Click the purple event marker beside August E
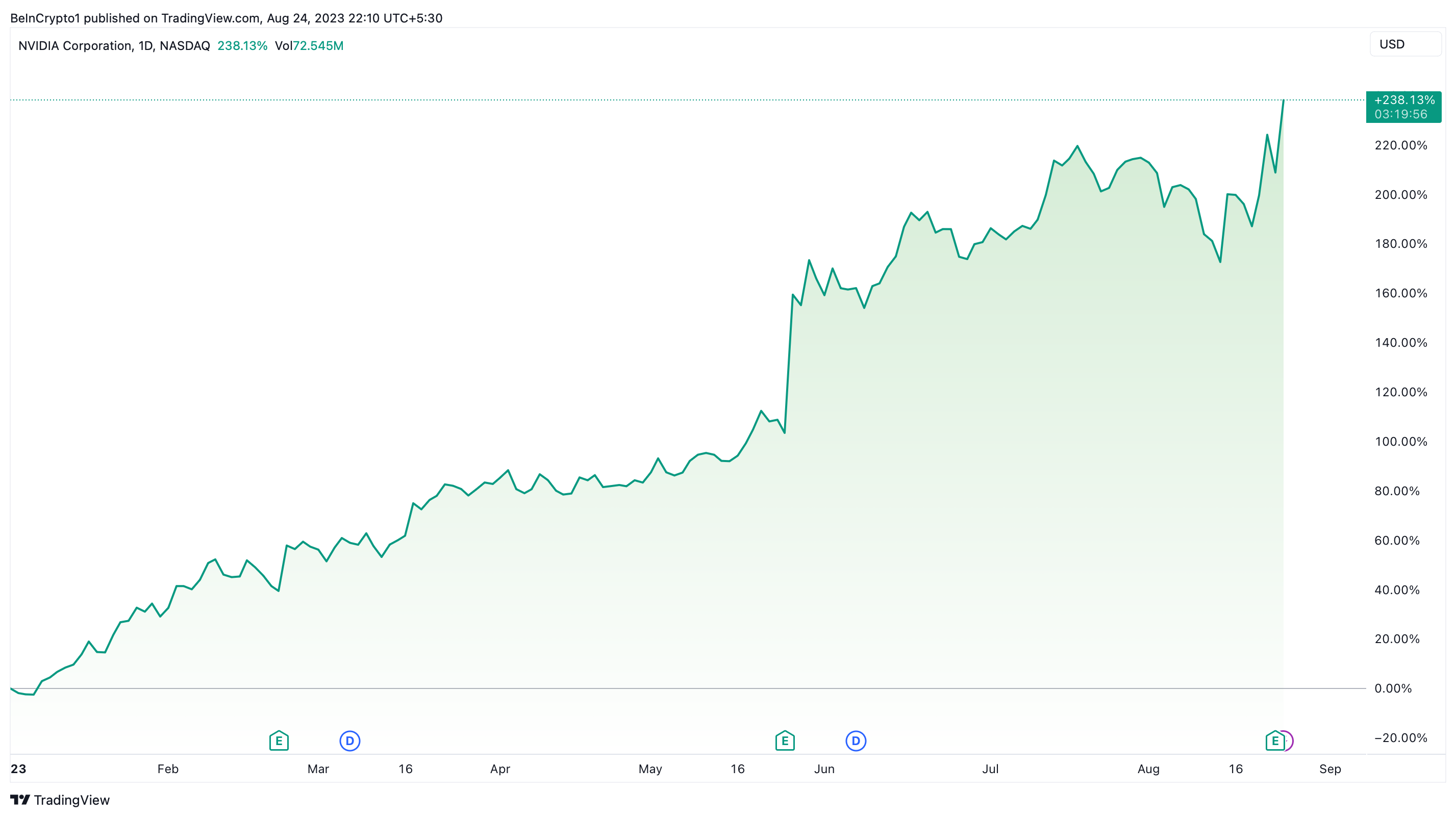Screen dimensions: 1456x818 (x=1289, y=740)
